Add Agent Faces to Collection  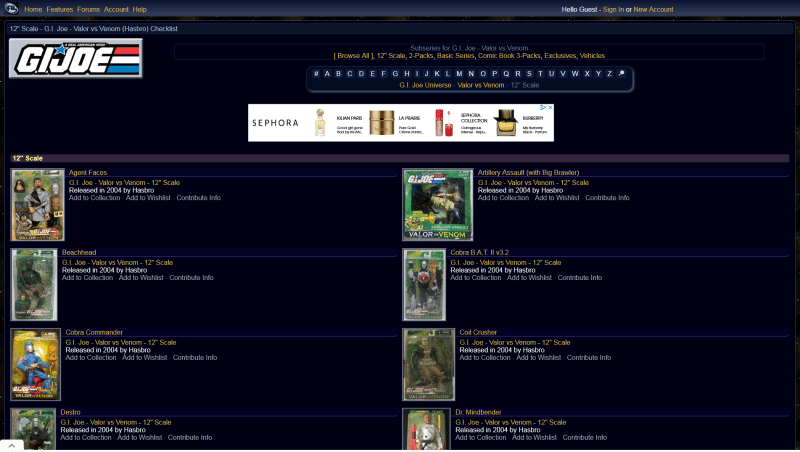click(94, 198)
